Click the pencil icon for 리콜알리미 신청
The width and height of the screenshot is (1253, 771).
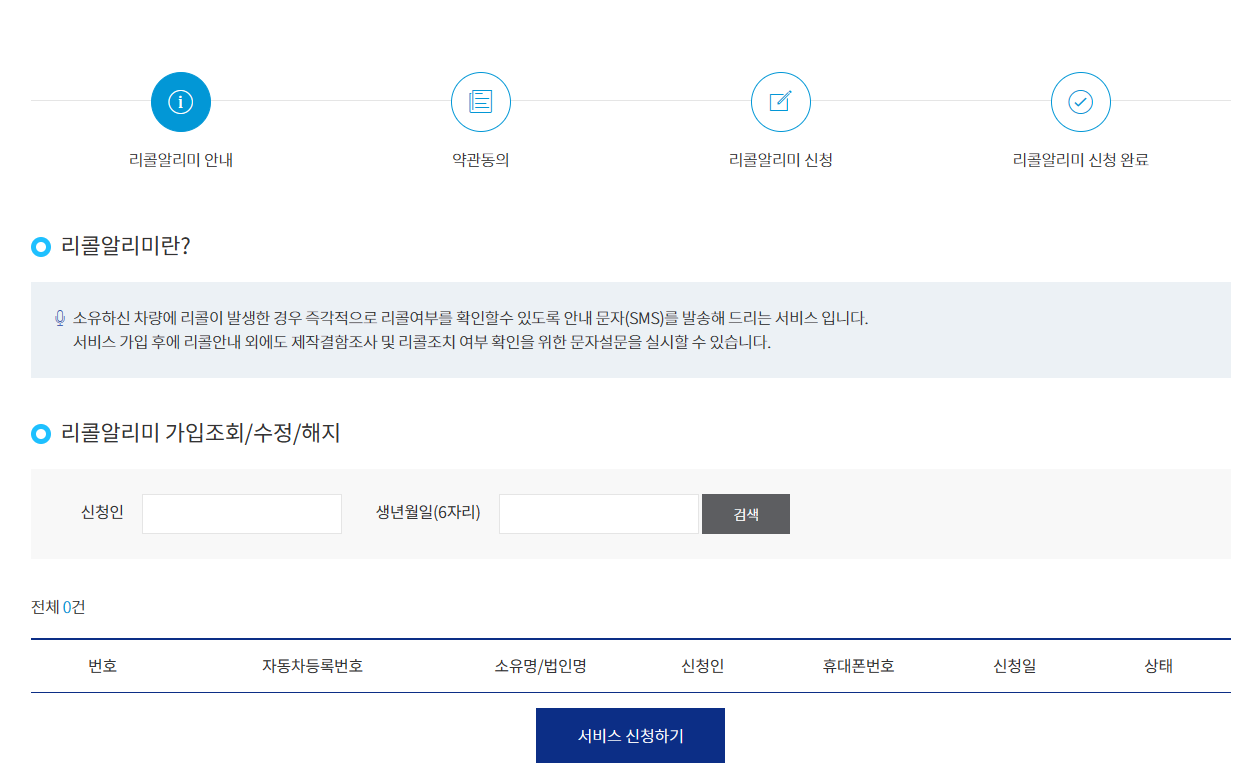[780, 101]
